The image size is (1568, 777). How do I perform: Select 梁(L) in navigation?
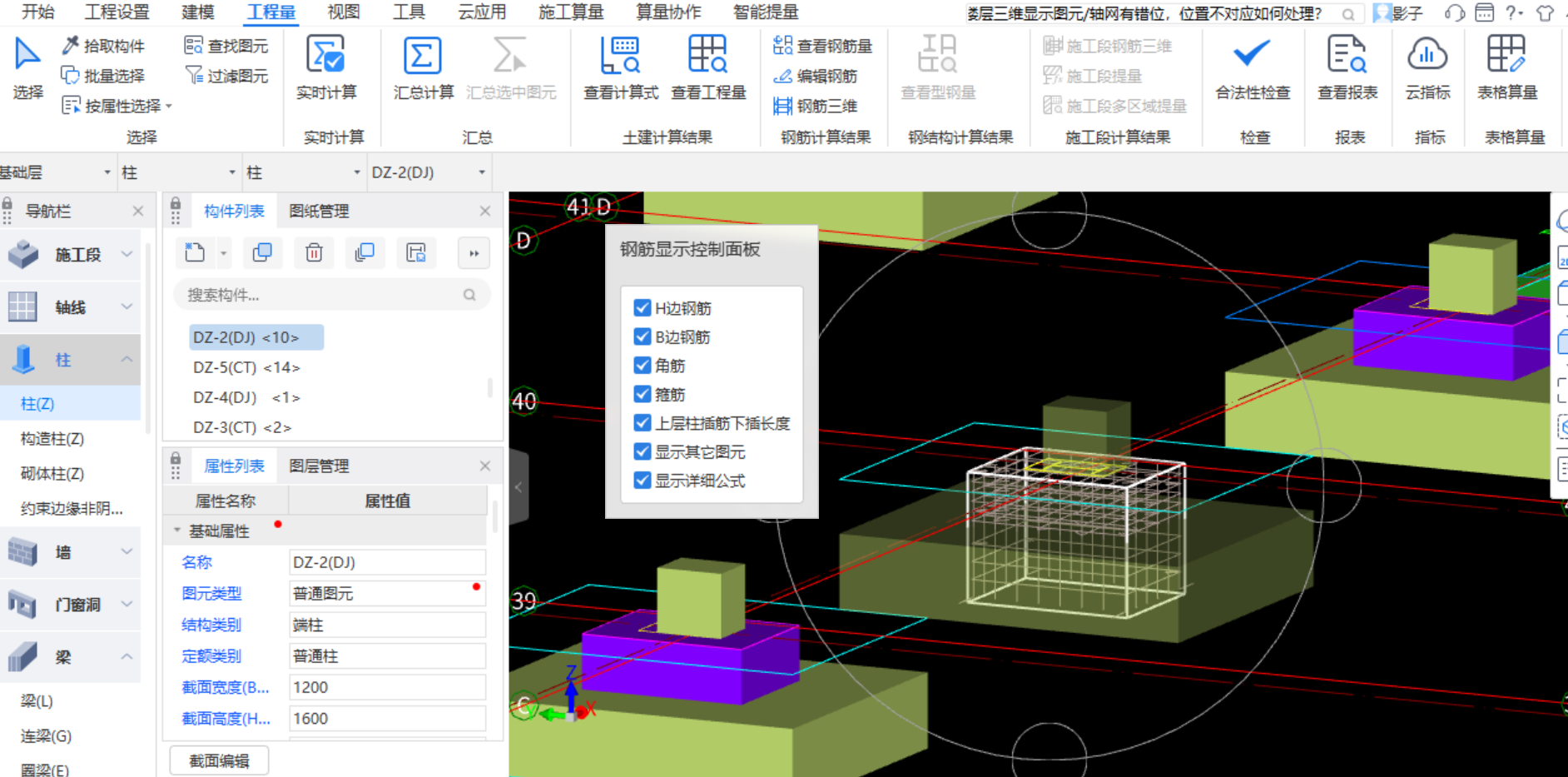click(x=37, y=701)
